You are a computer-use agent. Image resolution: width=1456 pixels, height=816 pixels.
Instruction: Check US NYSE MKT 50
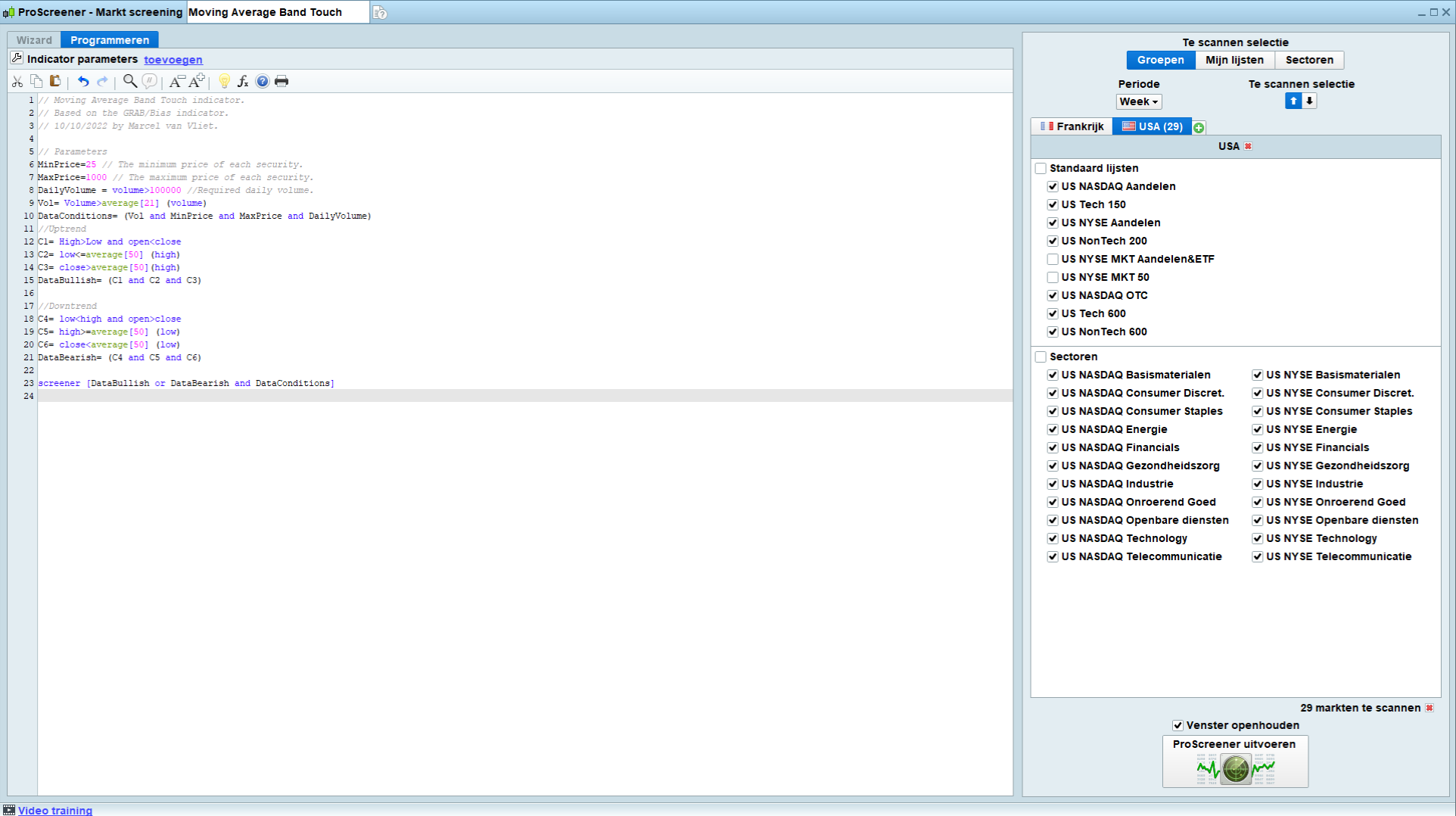1053,277
